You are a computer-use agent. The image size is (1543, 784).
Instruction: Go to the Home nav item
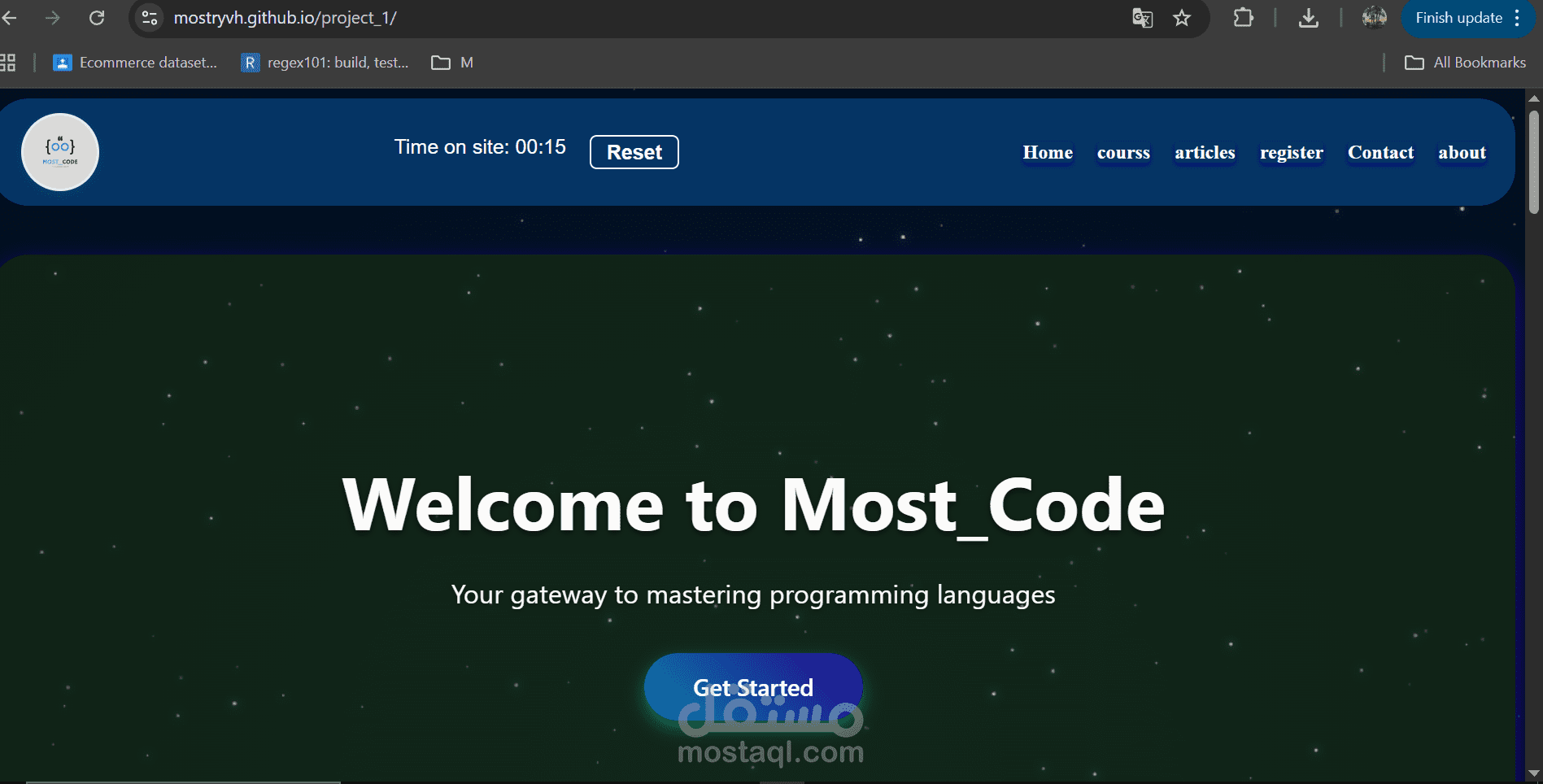(1048, 153)
